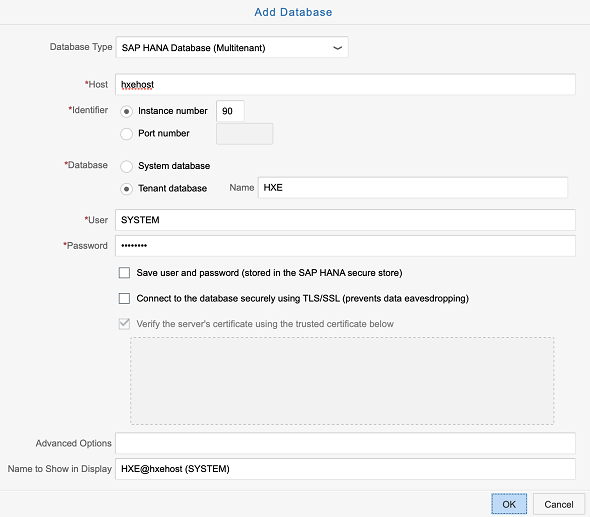The height and width of the screenshot is (517, 590).
Task: Click the User input field
Action: tap(345, 220)
